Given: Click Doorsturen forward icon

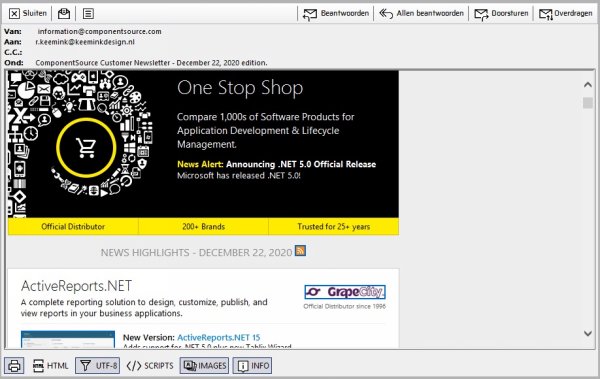Looking at the screenshot, I should 481,14.
